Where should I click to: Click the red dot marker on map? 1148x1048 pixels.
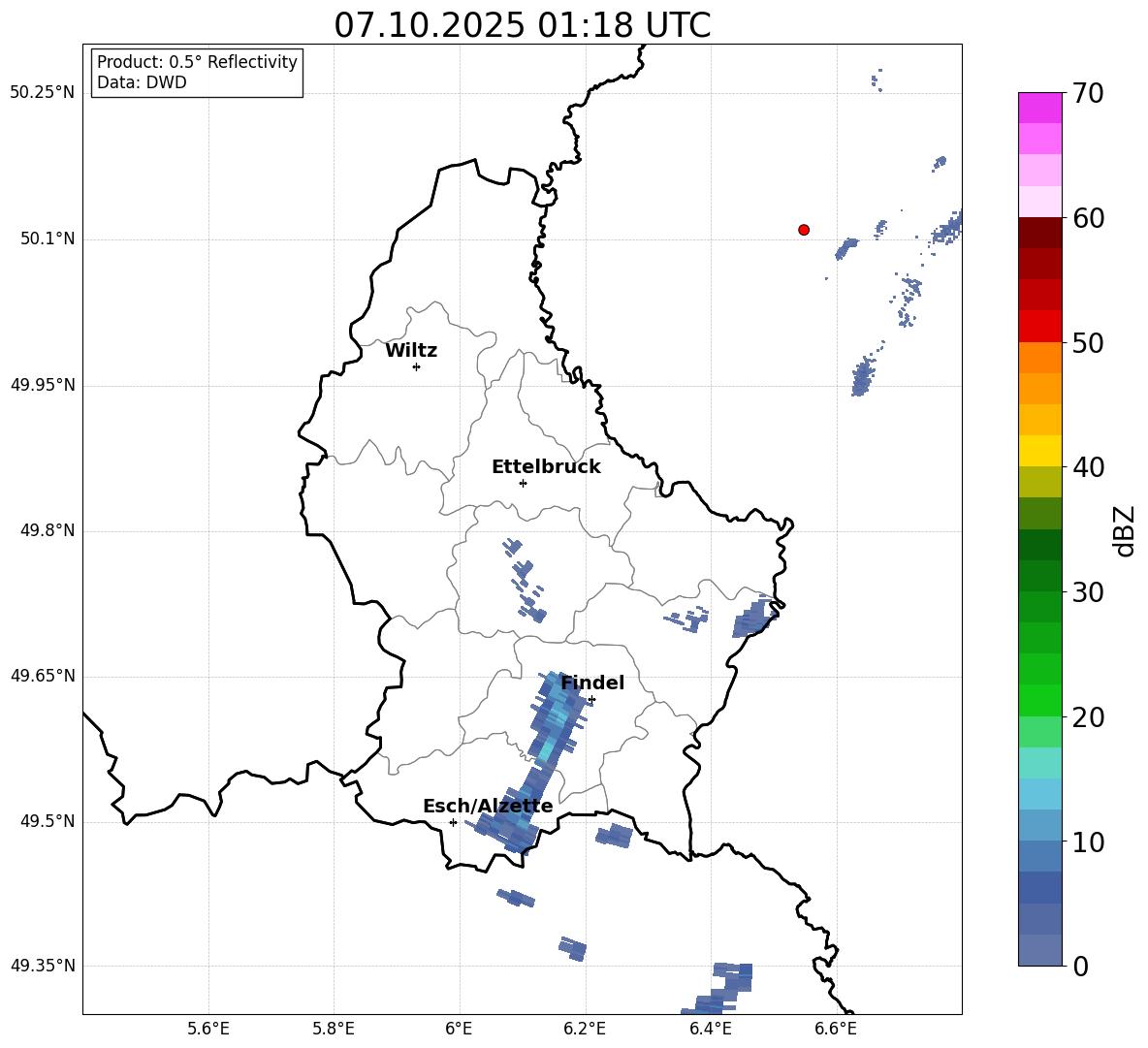[804, 230]
